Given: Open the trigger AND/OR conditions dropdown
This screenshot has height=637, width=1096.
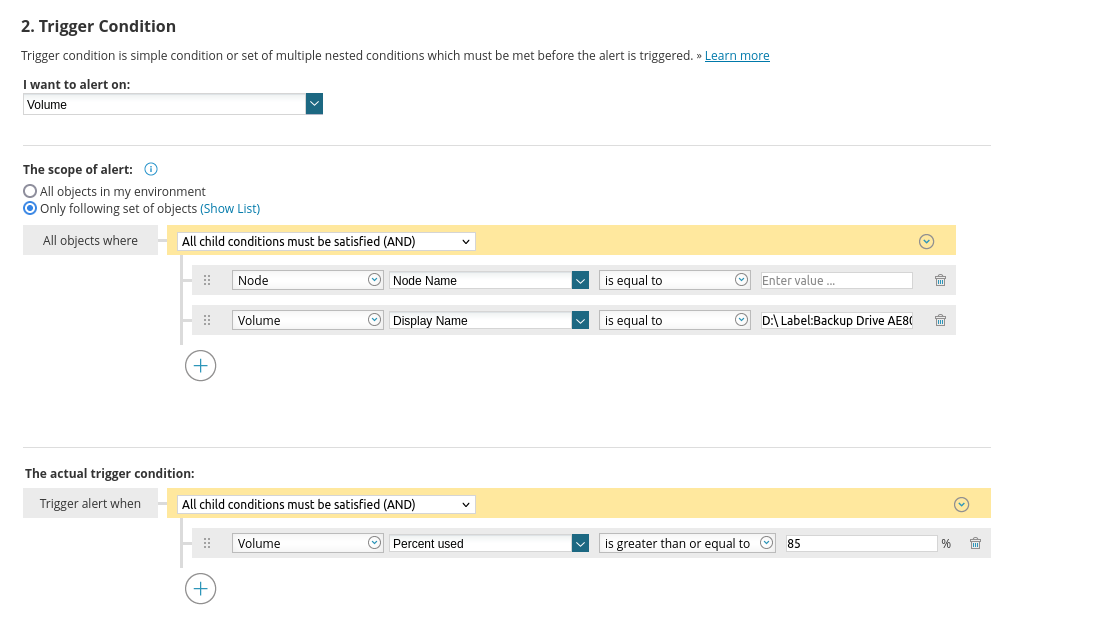Looking at the screenshot, I should click(326, 504).
